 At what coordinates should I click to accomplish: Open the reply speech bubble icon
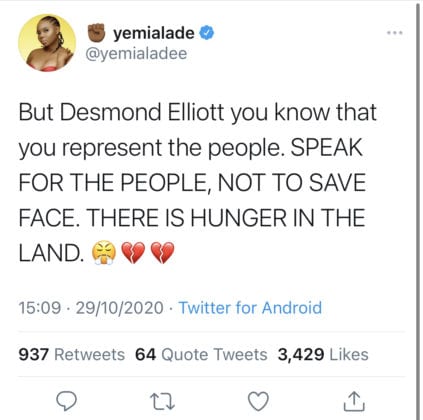click(66, 401)
